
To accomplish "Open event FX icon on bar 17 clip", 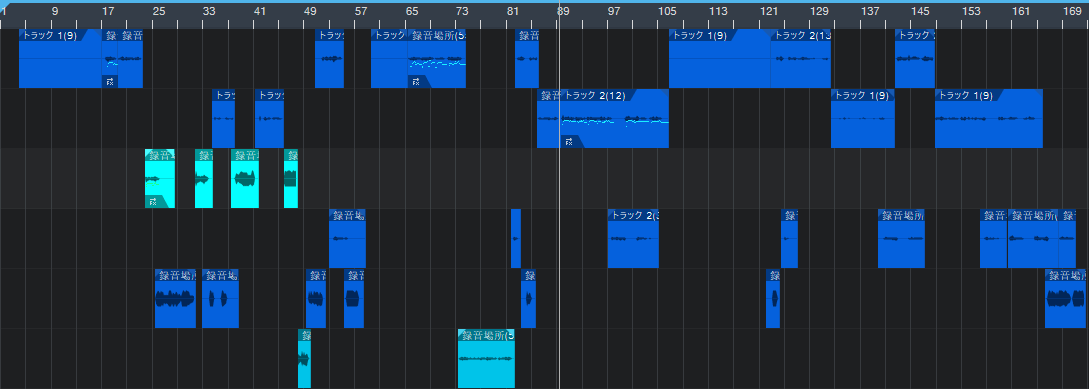I will (x=110, y=82).
